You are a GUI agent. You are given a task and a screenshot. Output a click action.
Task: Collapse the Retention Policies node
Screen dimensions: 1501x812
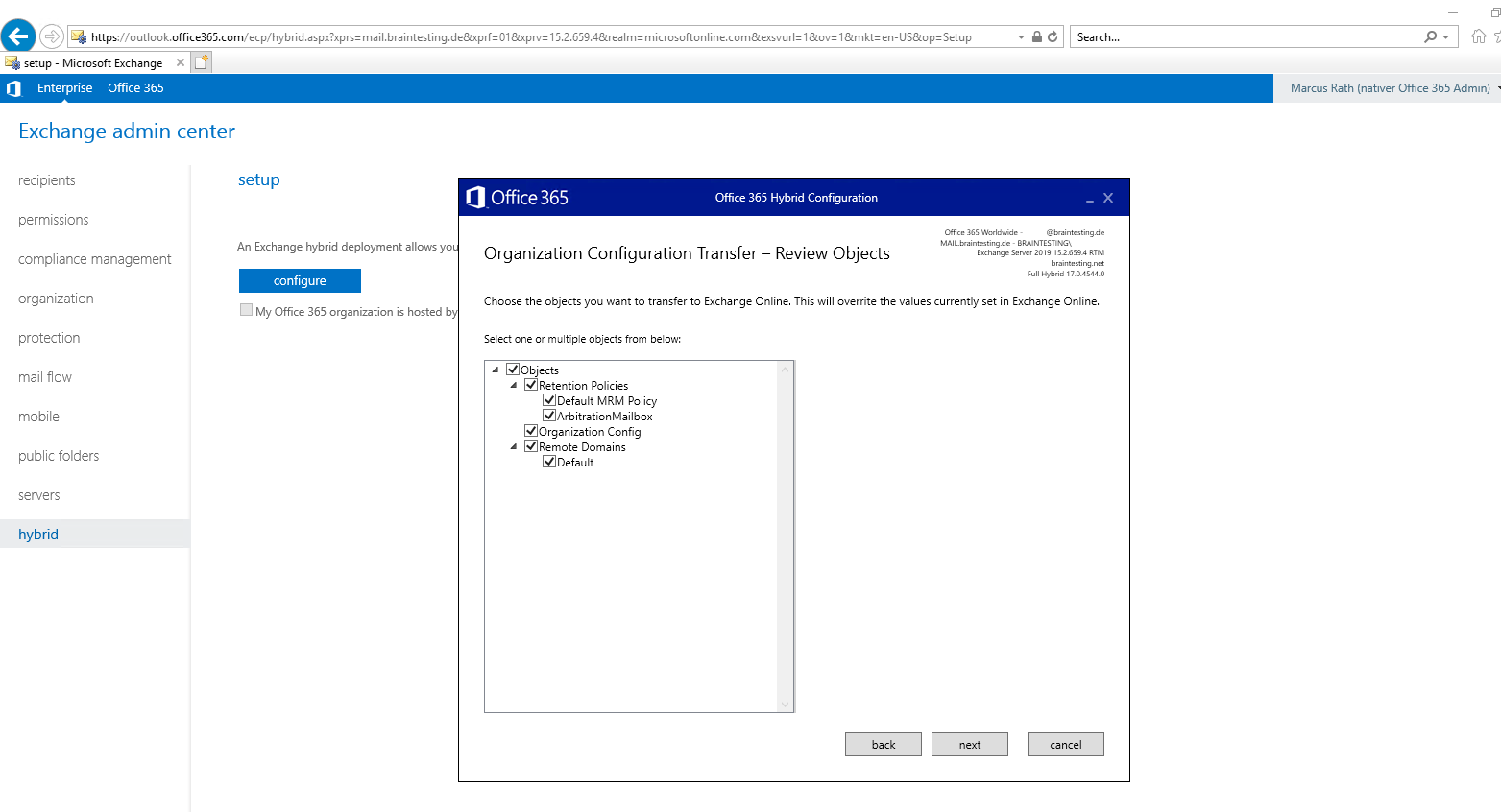pos(514,385)
